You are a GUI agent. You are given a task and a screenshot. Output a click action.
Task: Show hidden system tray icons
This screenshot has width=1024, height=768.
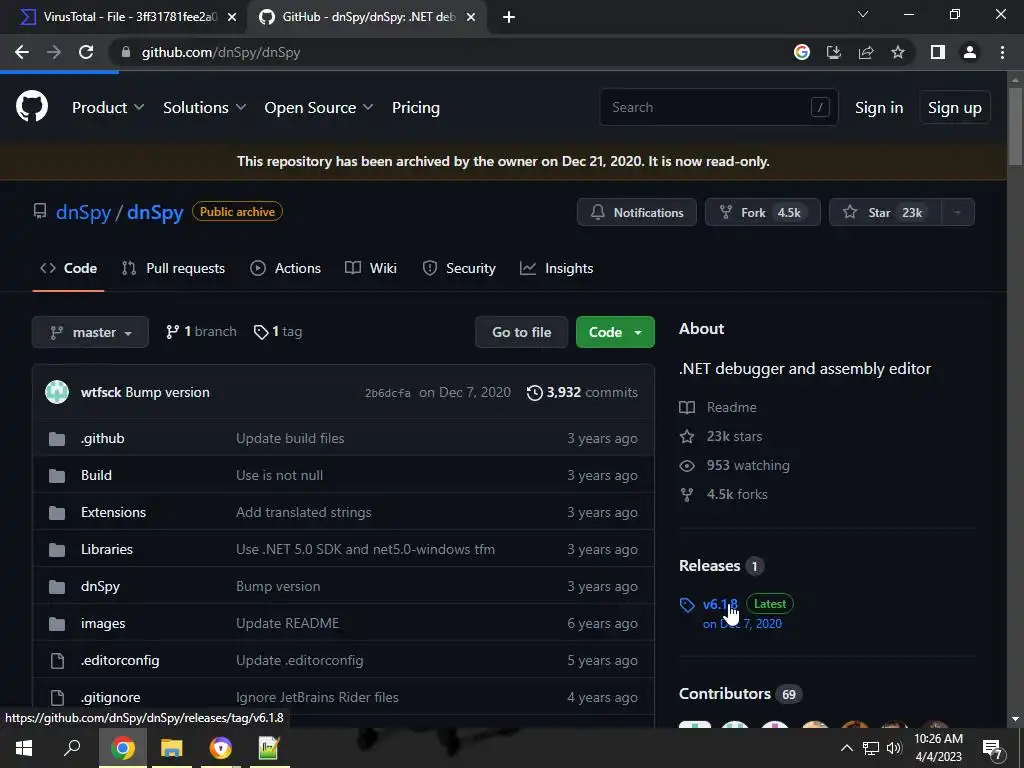point(846,748)
